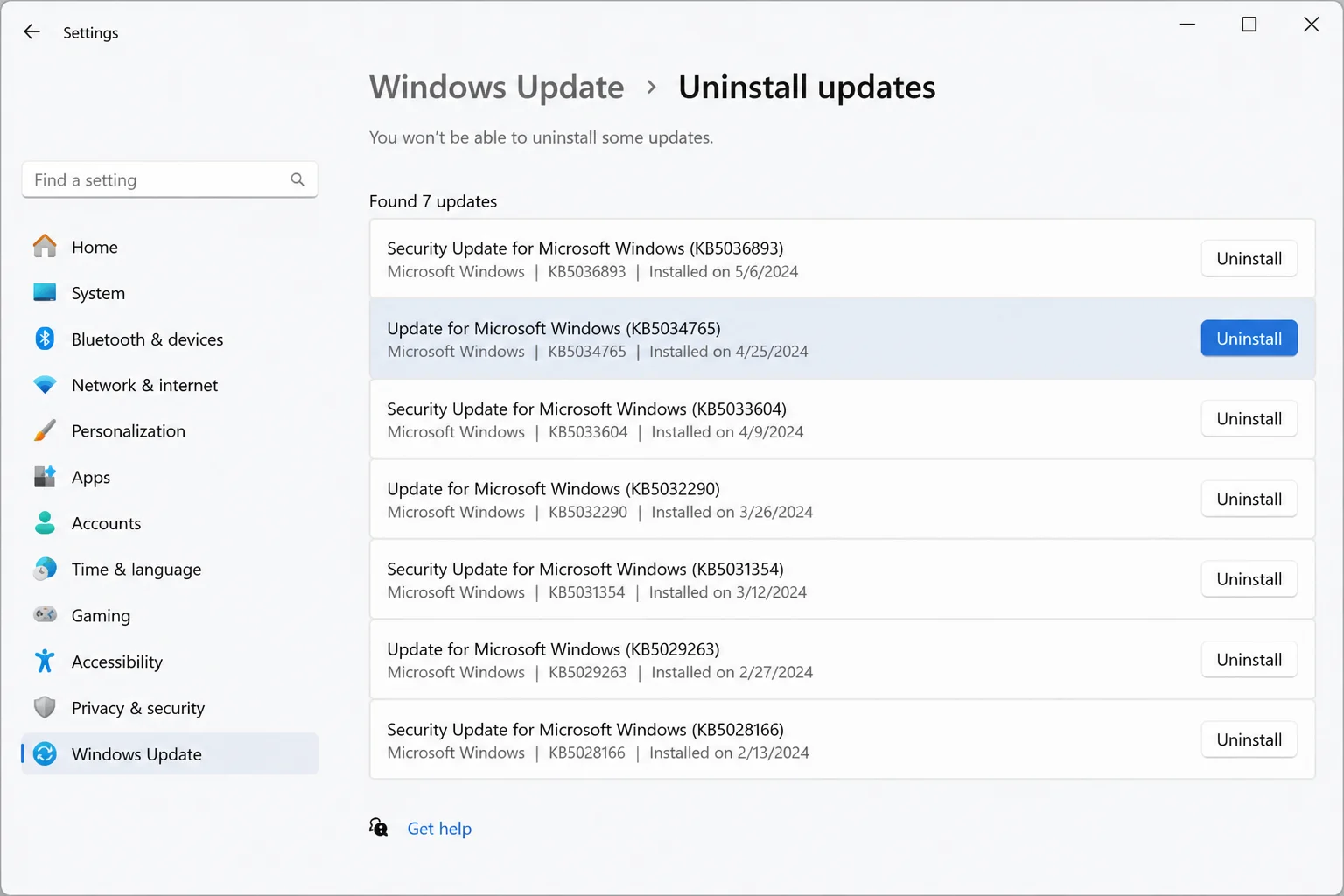Click the 'Found 7 updates' label
Screen dimensions: 1344x896
coord(433,201)
